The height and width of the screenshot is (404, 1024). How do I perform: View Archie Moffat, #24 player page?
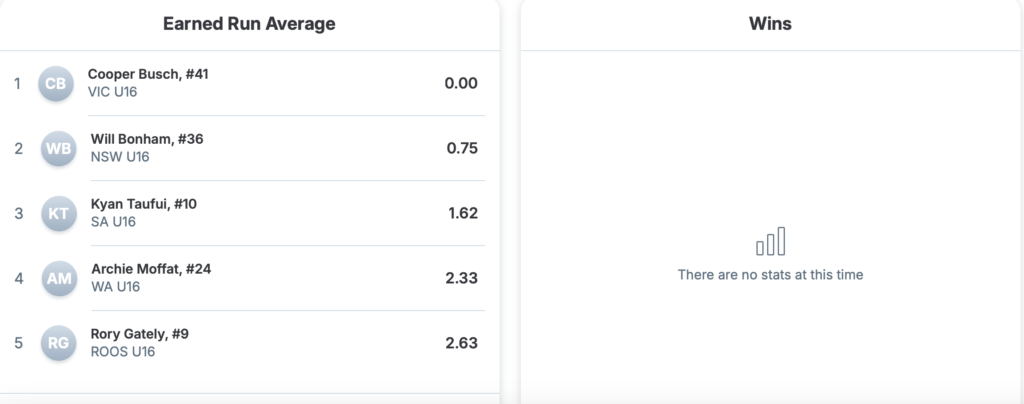(151, 269)
